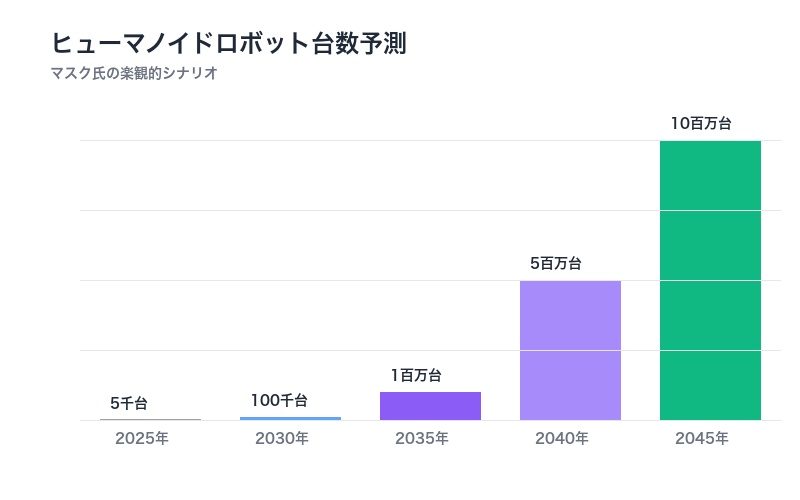Image resolution: width=800 pixels, height=500 pixels.
Task: Select the green 2045年 bar
Action: (x=710, y=280)
